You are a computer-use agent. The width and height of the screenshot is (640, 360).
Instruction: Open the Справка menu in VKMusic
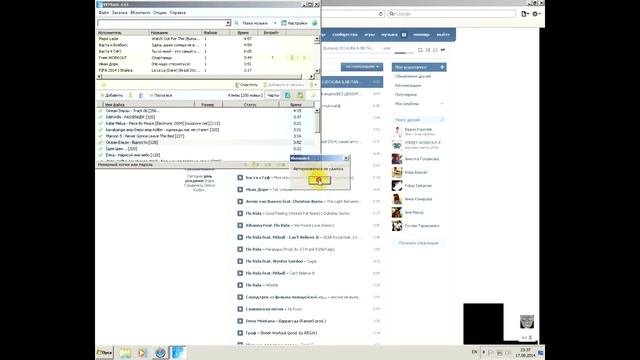(177, 13)
